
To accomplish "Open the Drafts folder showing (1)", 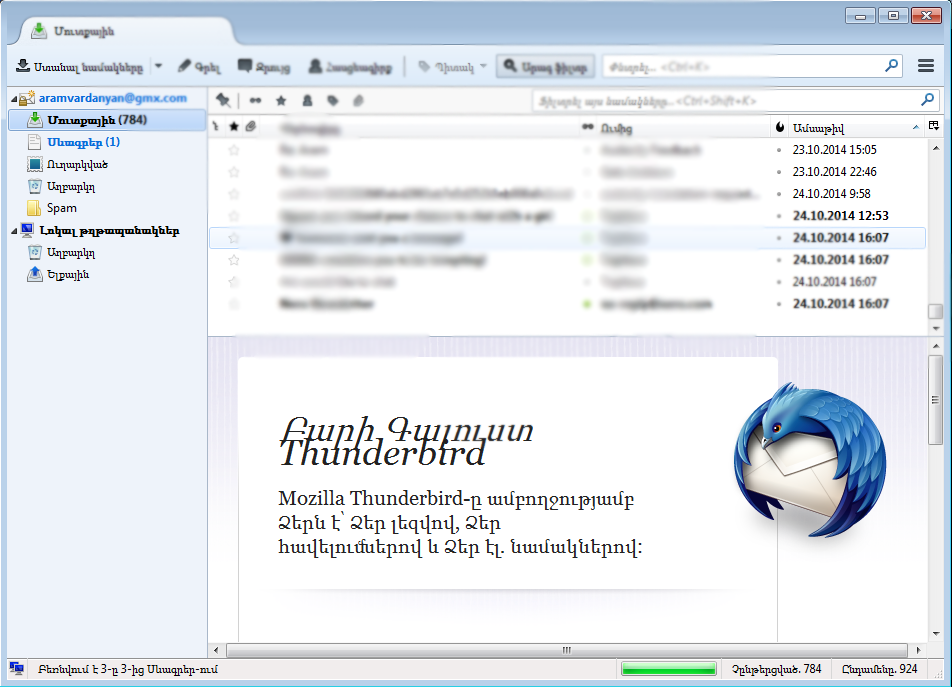I will pos(84,142).
